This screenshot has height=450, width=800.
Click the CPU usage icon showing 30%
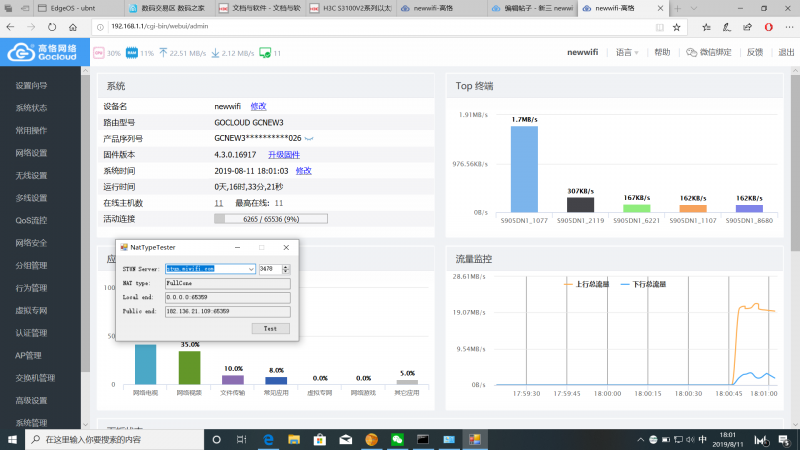point(99,53)
